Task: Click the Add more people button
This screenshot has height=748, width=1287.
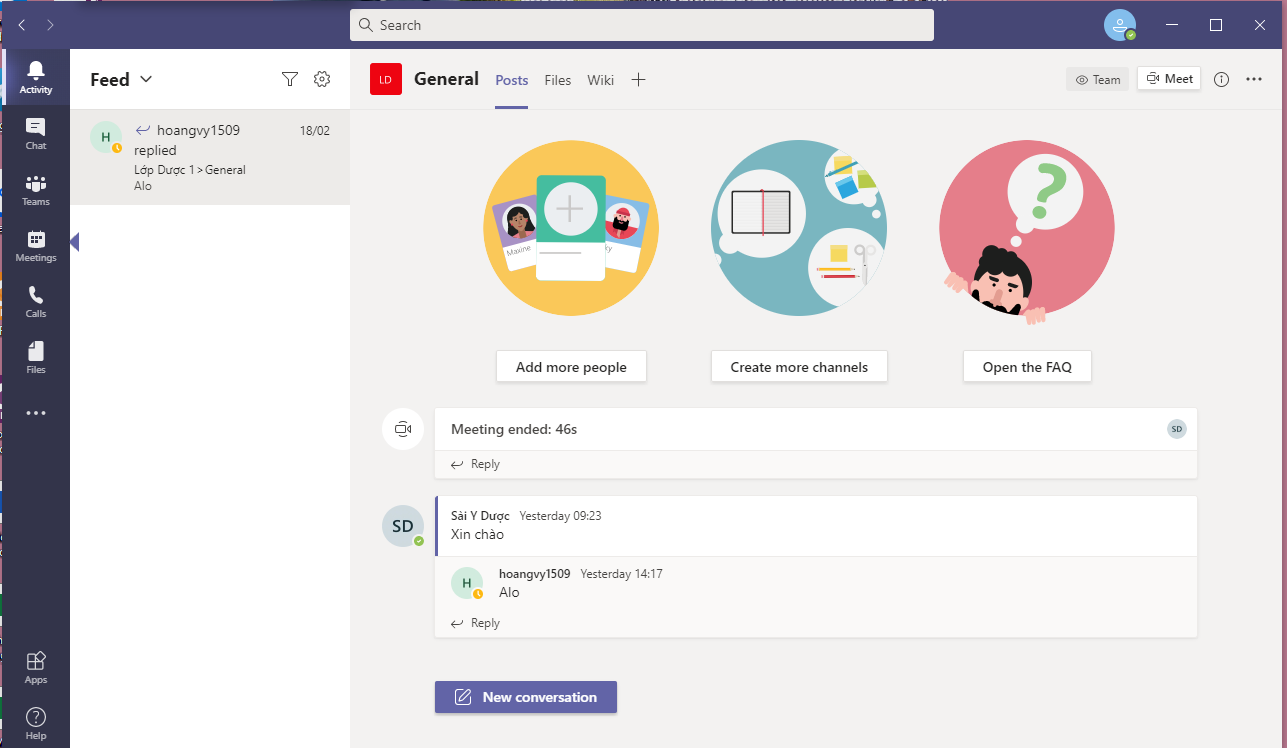Action: click(571, 367)
